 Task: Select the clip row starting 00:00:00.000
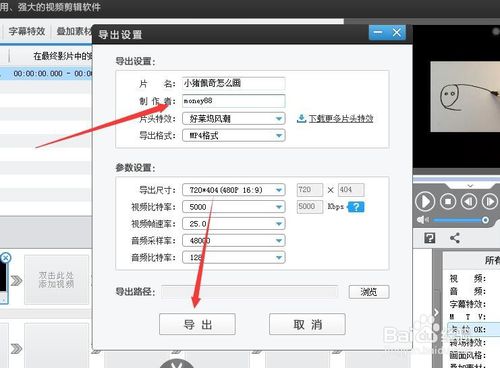[46, 73]
